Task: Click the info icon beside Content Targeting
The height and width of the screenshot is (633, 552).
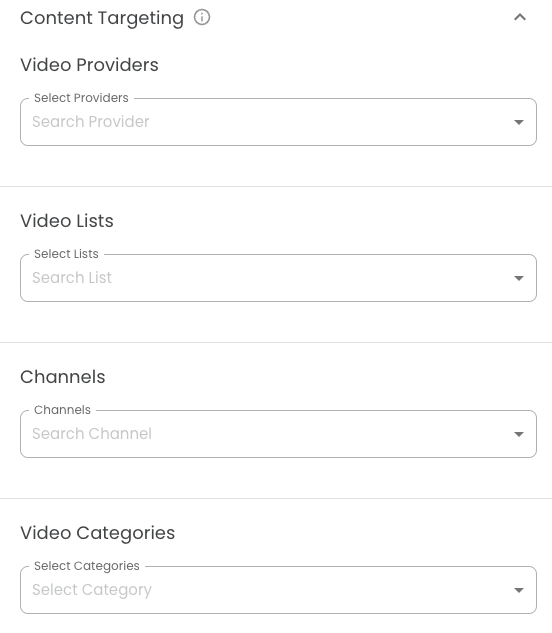Action: click(x=202, y=17)
